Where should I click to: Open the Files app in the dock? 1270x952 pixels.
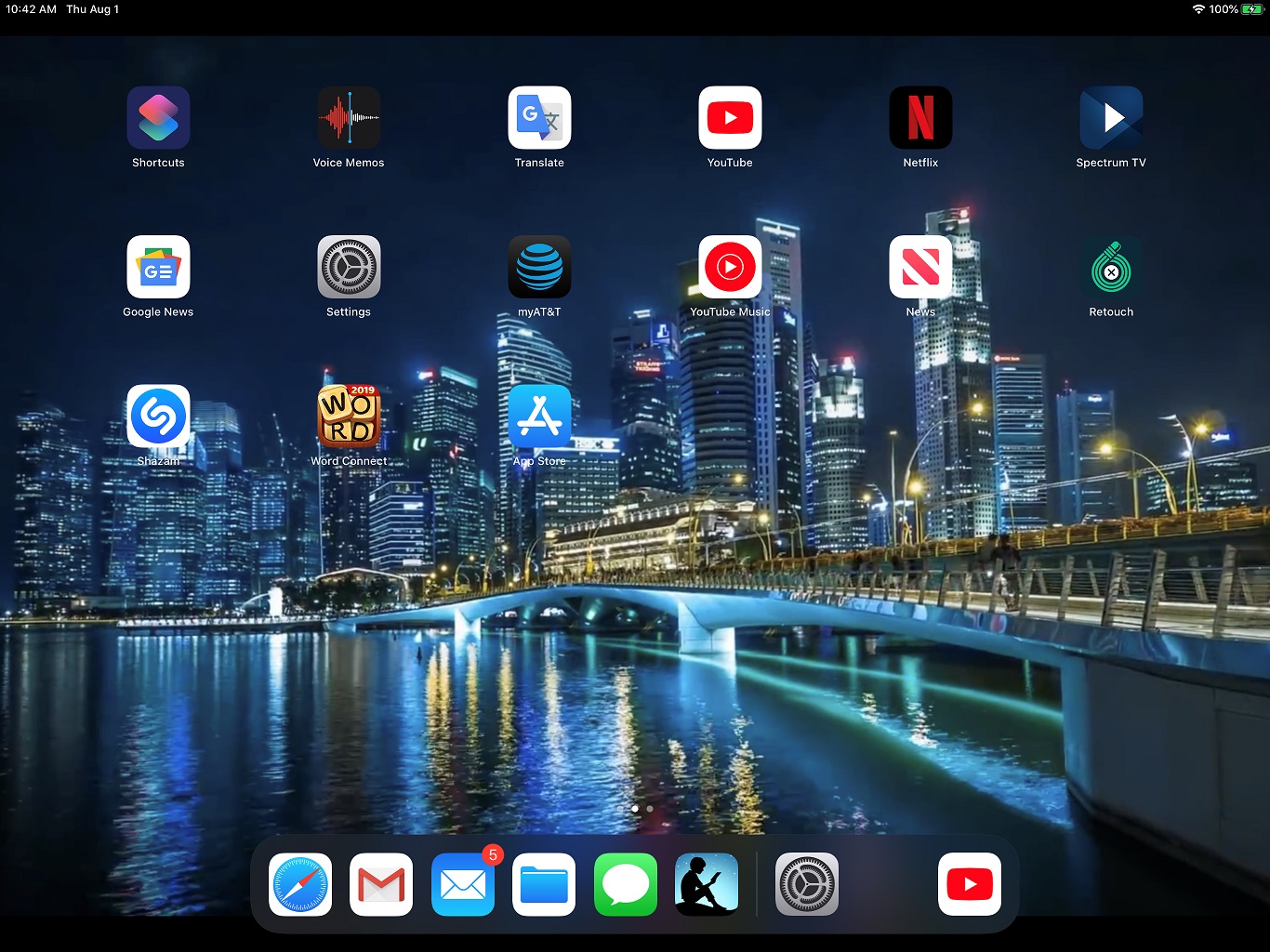544,884
